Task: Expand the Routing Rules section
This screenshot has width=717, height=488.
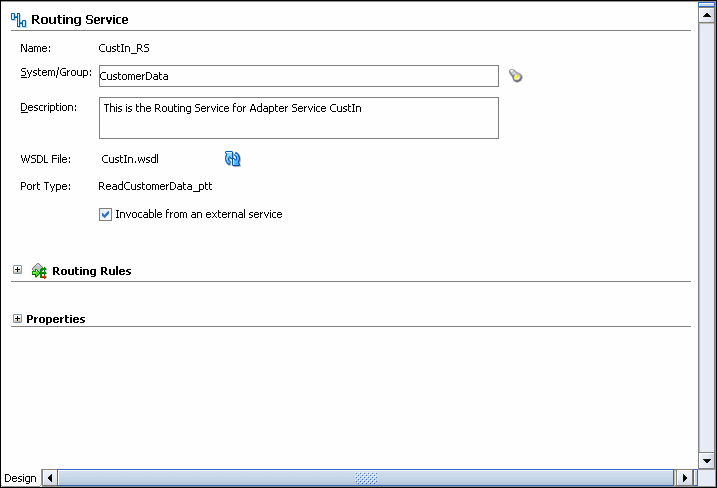Action: (x=17, y=270)
